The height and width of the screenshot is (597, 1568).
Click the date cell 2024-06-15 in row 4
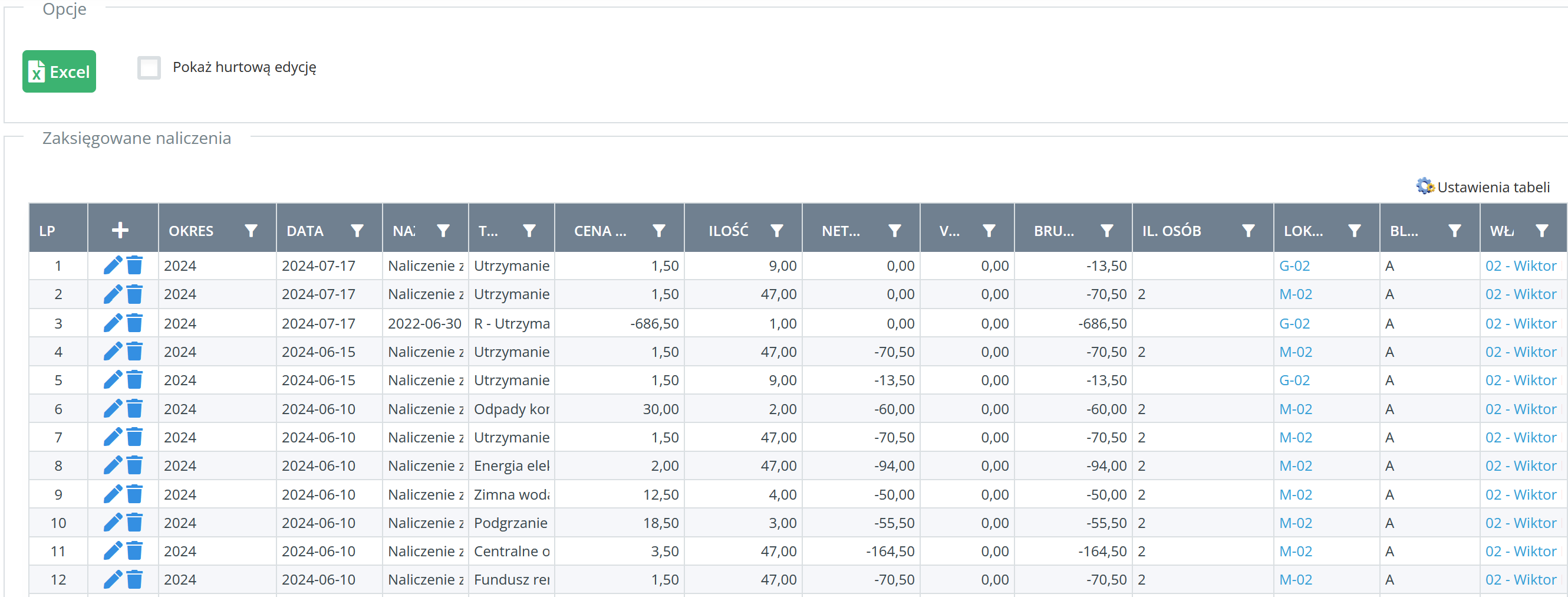click(318, 352)
